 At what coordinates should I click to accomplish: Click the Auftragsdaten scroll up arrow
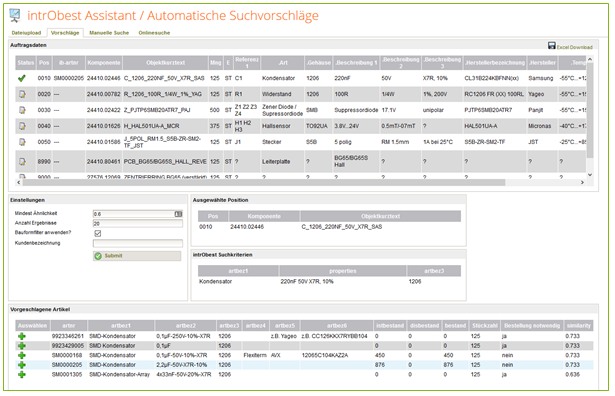point(590,59)
